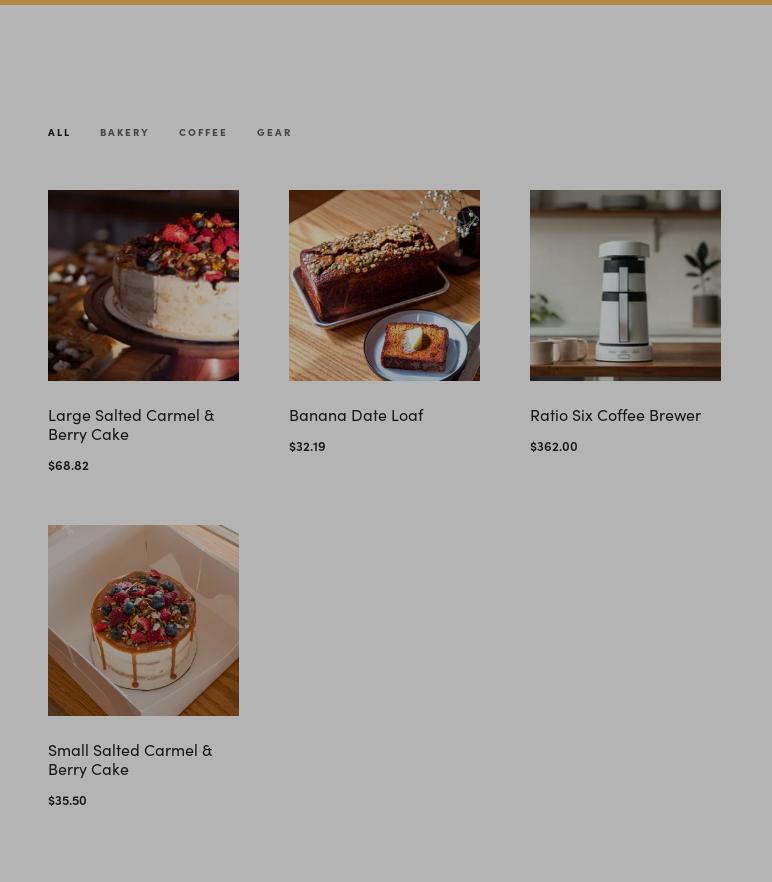772x882 pixels.
Task: Open the GEAR category tab
Action: [274, 132]
